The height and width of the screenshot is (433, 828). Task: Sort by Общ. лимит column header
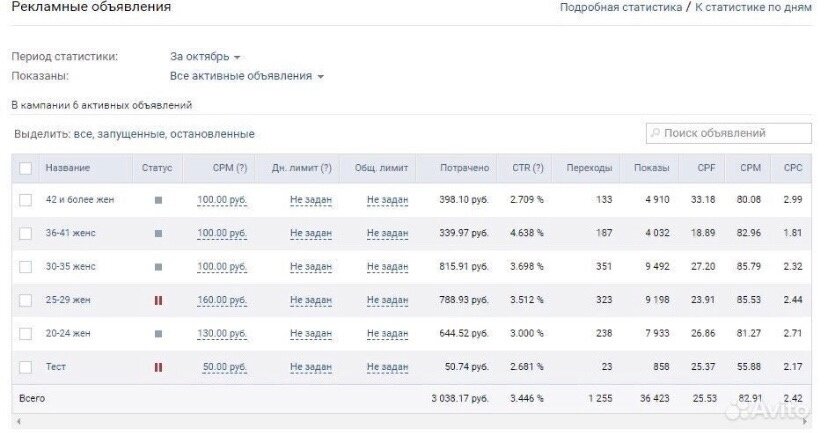pyautogui.click(x=381, y=168)
